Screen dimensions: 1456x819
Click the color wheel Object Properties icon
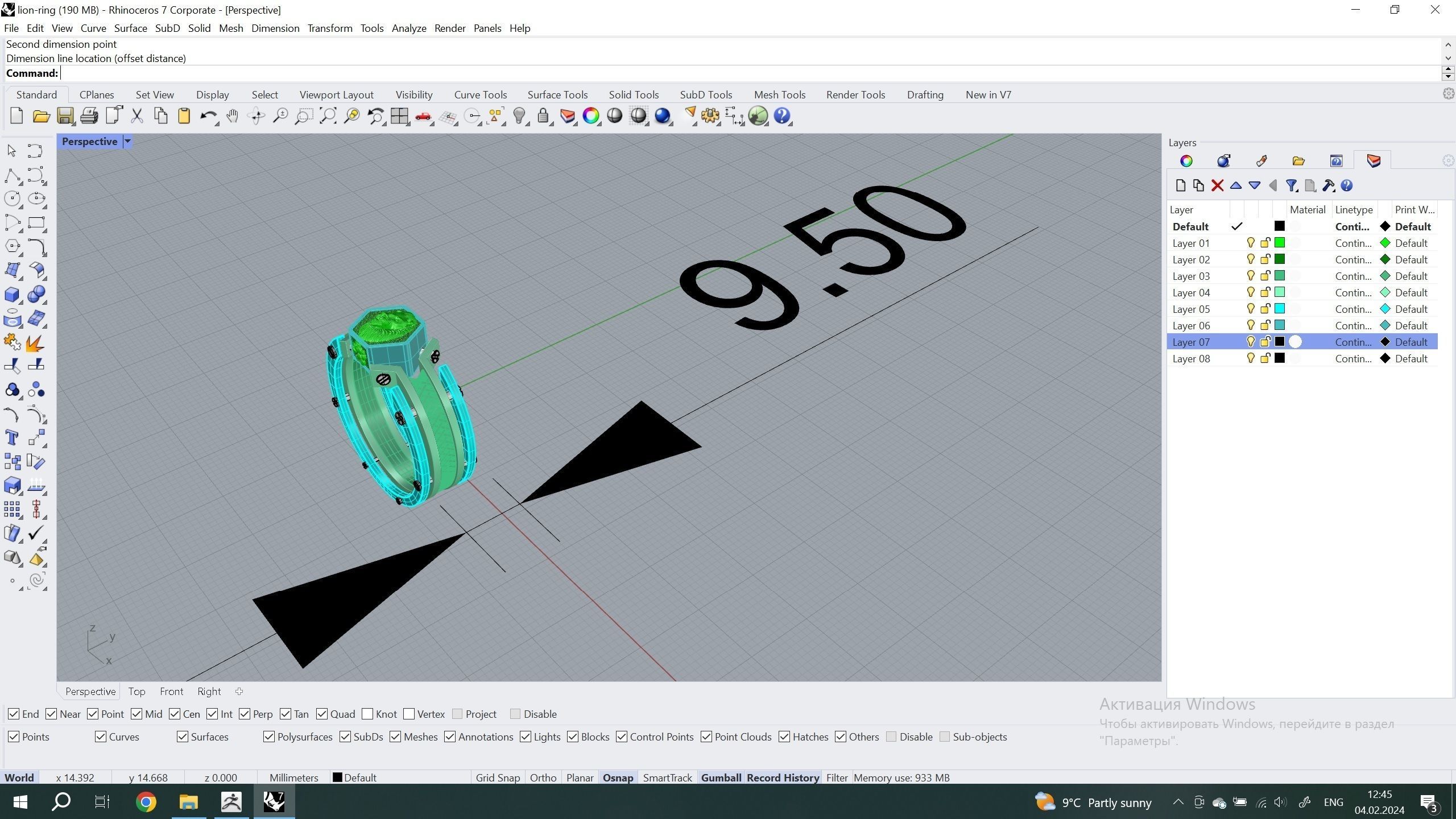click(x=591, y=116)
